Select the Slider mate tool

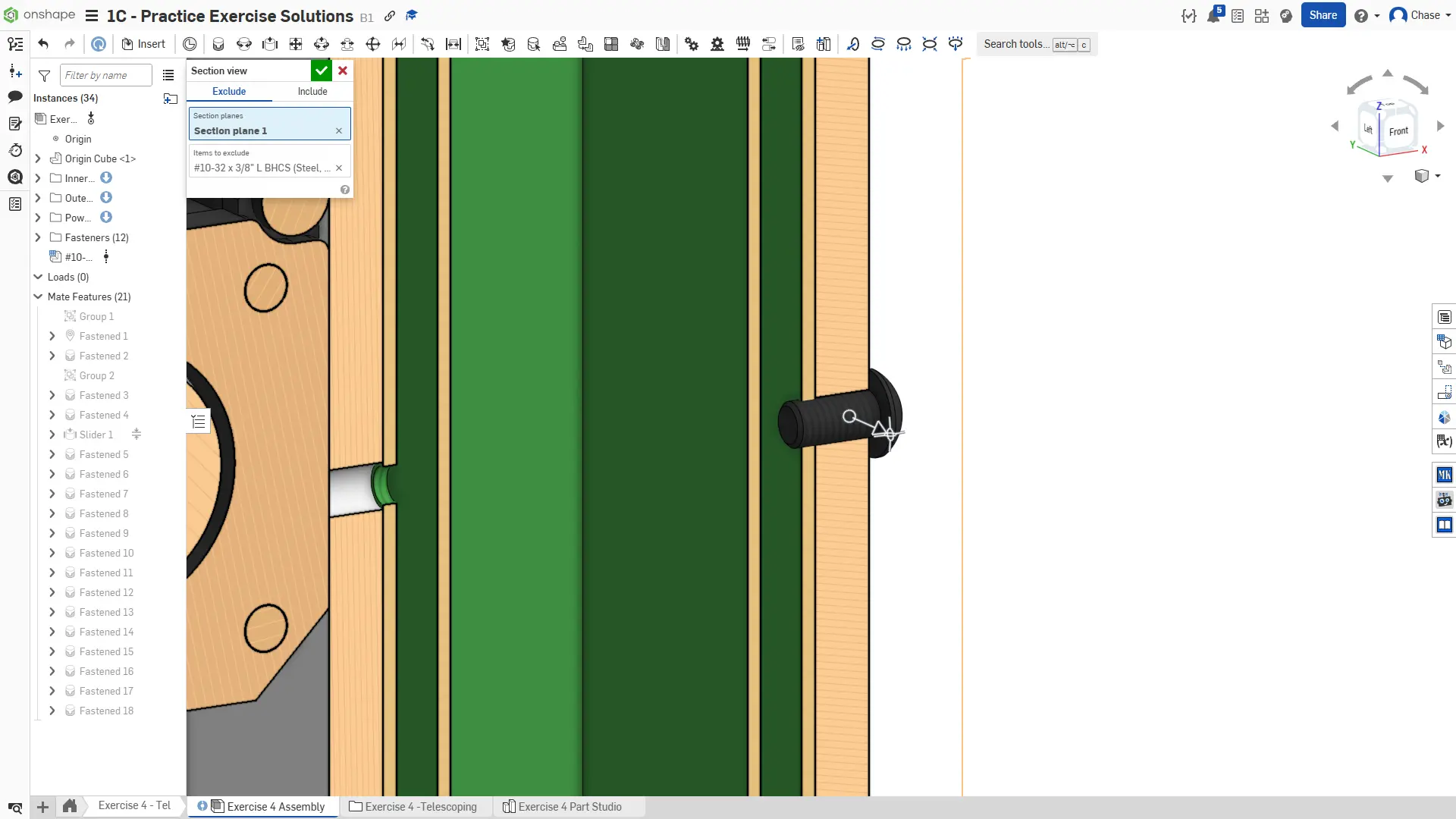point(270,44)
